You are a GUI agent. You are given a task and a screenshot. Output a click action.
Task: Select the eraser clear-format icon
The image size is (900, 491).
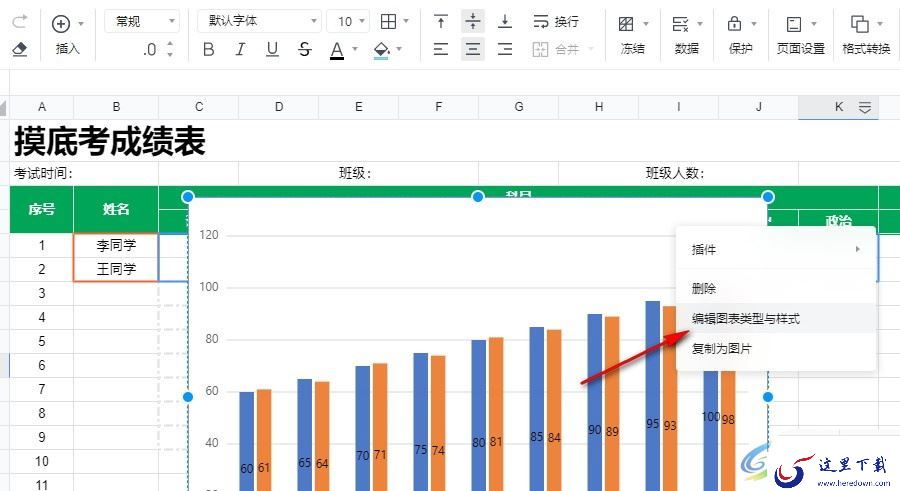click(x=20, y=49)
